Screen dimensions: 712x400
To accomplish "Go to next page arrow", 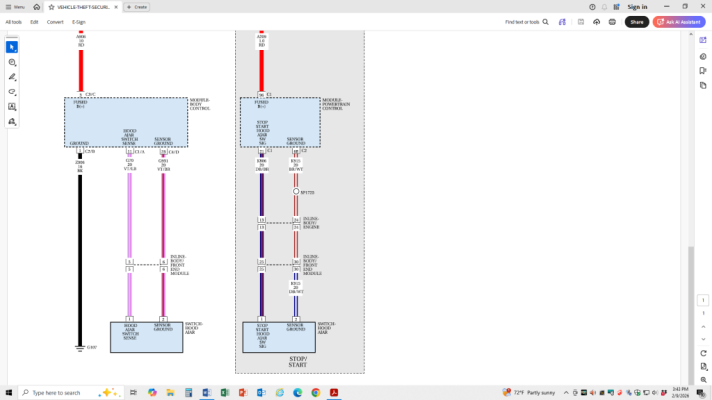I will pos(703,339).
